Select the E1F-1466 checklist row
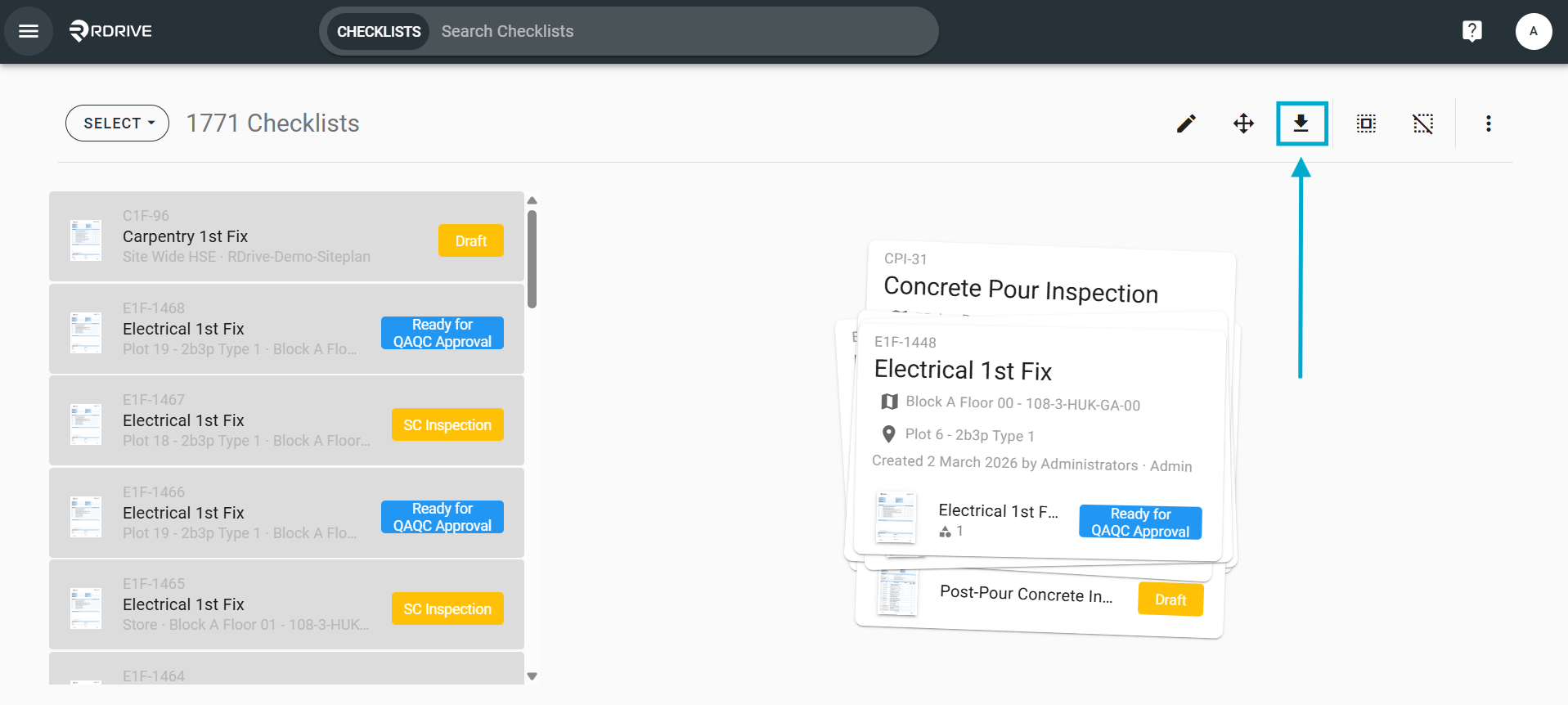Screen dimensions: 1568x705 pyautogui.click(x=286, y=513)
